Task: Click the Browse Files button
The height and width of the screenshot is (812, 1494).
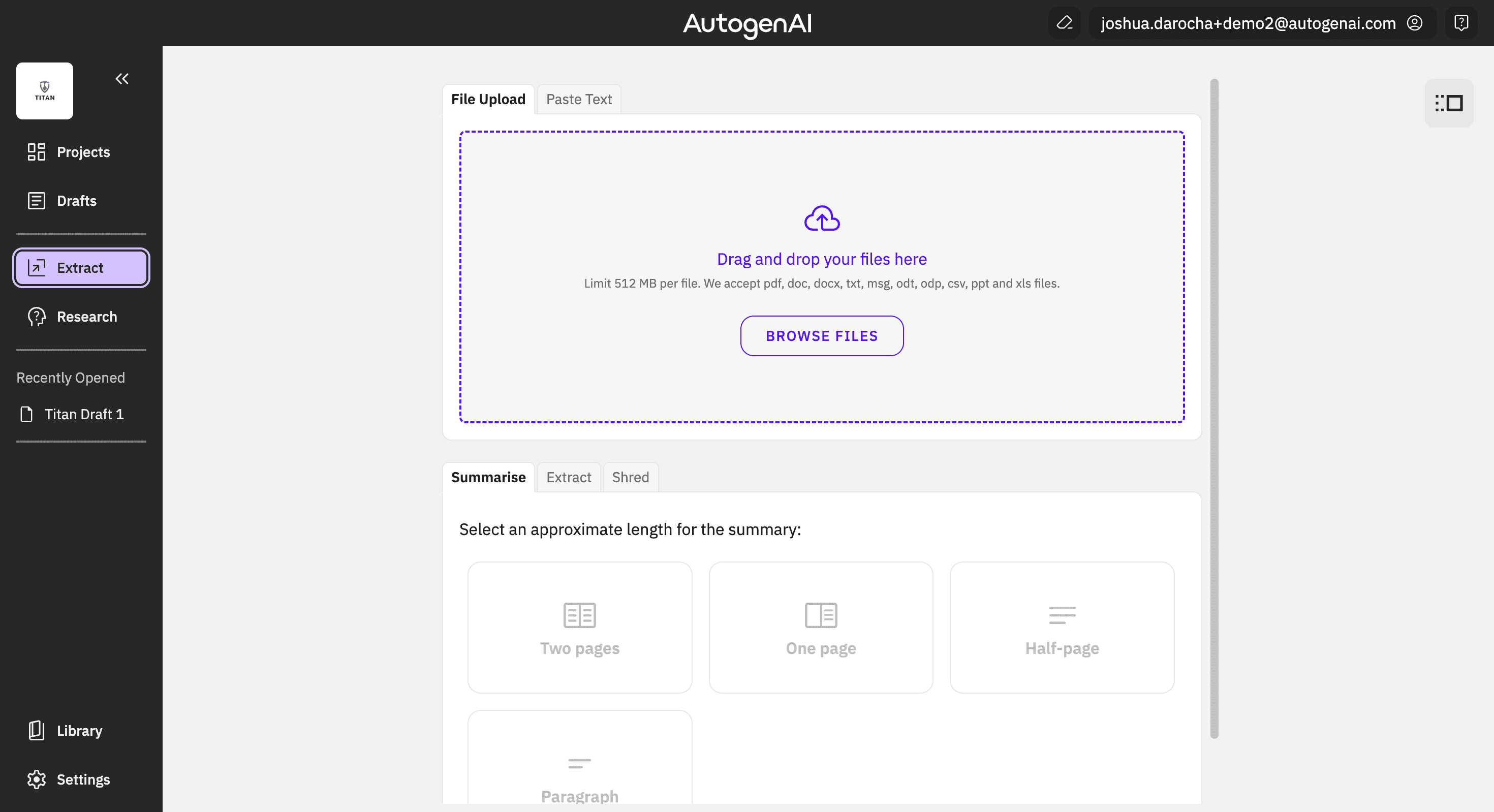Action: (822, 336)
